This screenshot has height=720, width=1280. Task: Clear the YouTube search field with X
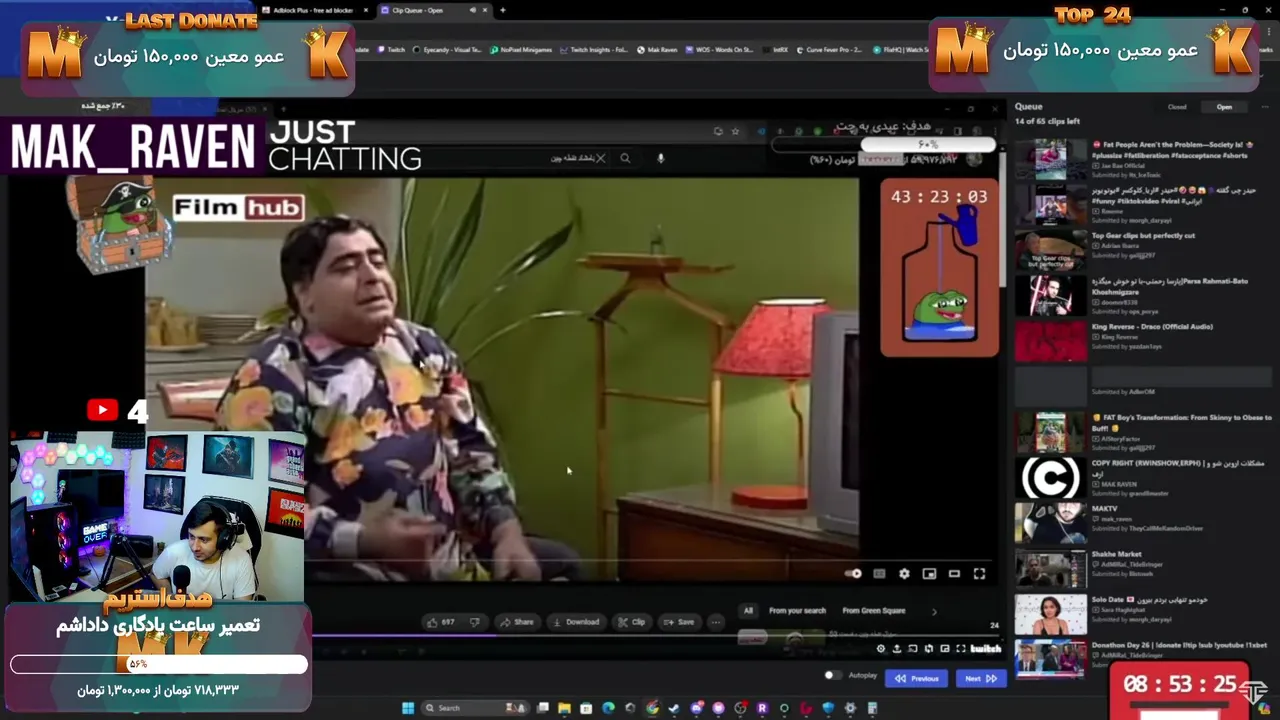point(600,158)
